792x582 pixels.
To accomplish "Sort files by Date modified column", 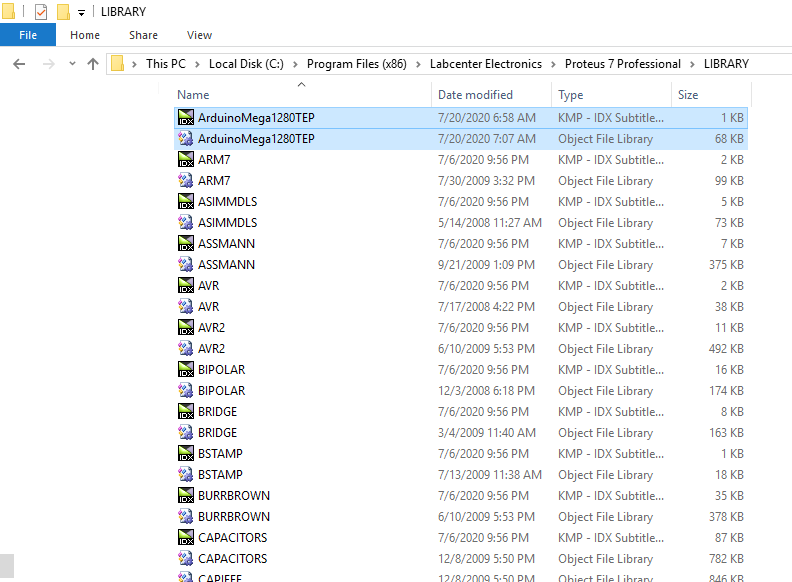I will (x=475, y=95).
